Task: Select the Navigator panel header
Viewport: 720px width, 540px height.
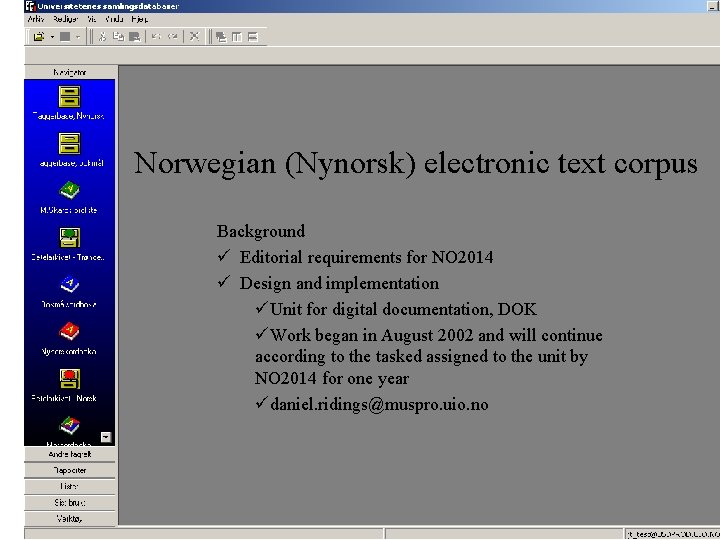Action: coord(70,72)
